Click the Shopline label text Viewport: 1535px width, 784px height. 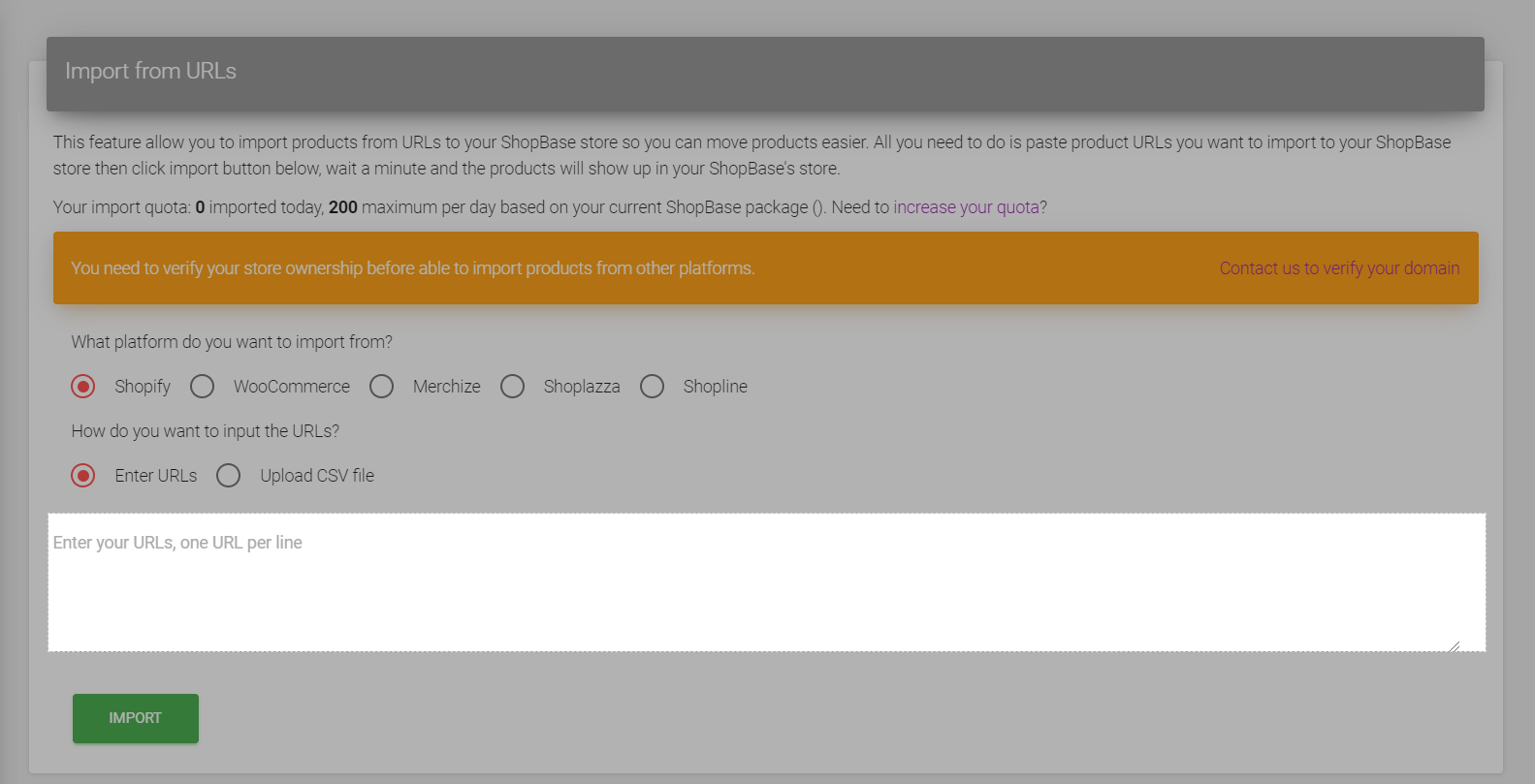[x=715, y=387]
